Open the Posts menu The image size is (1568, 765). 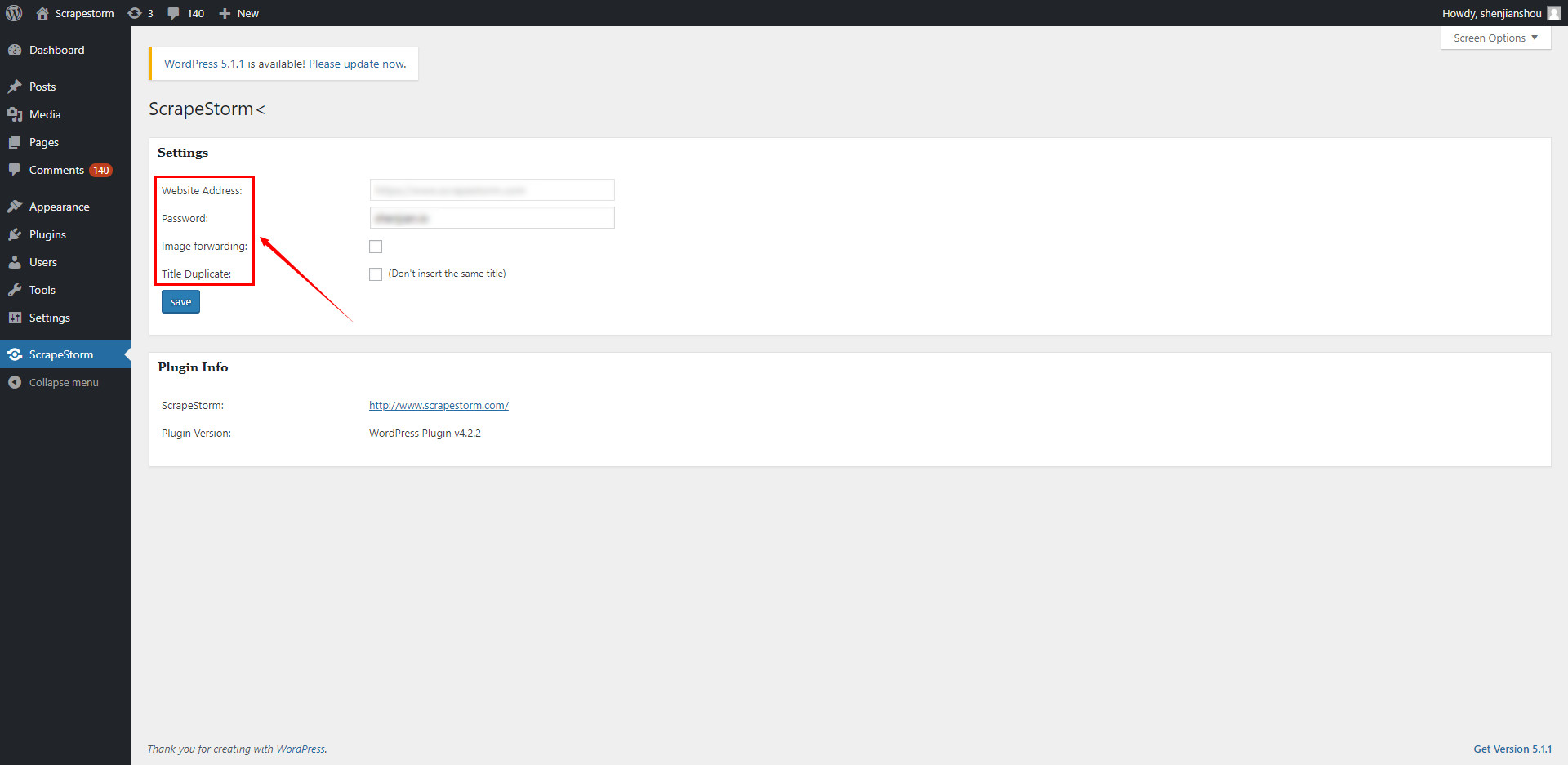(65, 87)
